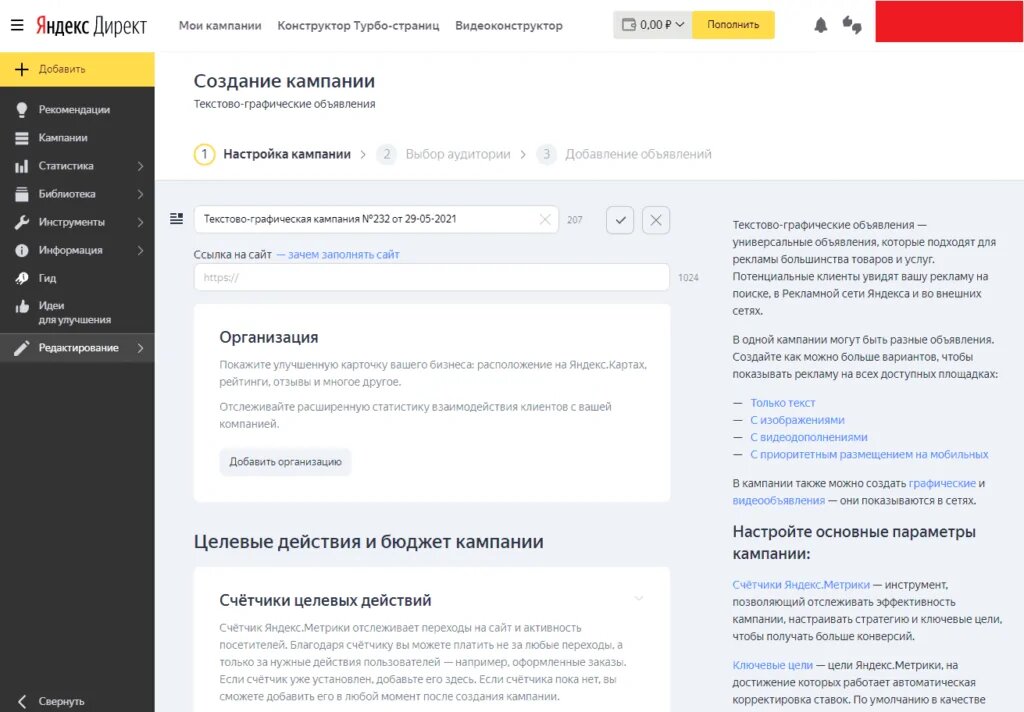Image resolution: width=1024 pixels, height=712 pixels.
Task: Expand the Статистика submenu chevron
Action: [x=140, y=166]
